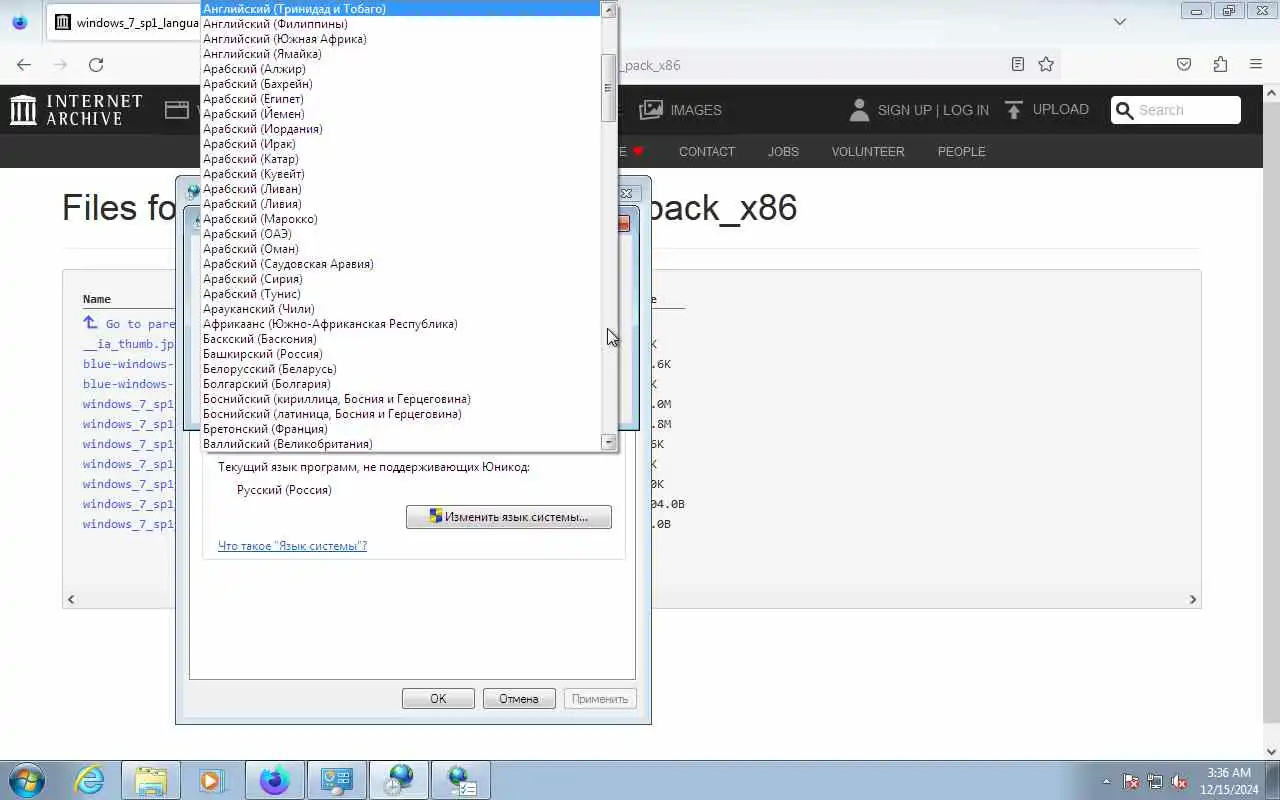Open Control Panel taskbar icon
1280x800 pixels.
click(x=336, y=780)
